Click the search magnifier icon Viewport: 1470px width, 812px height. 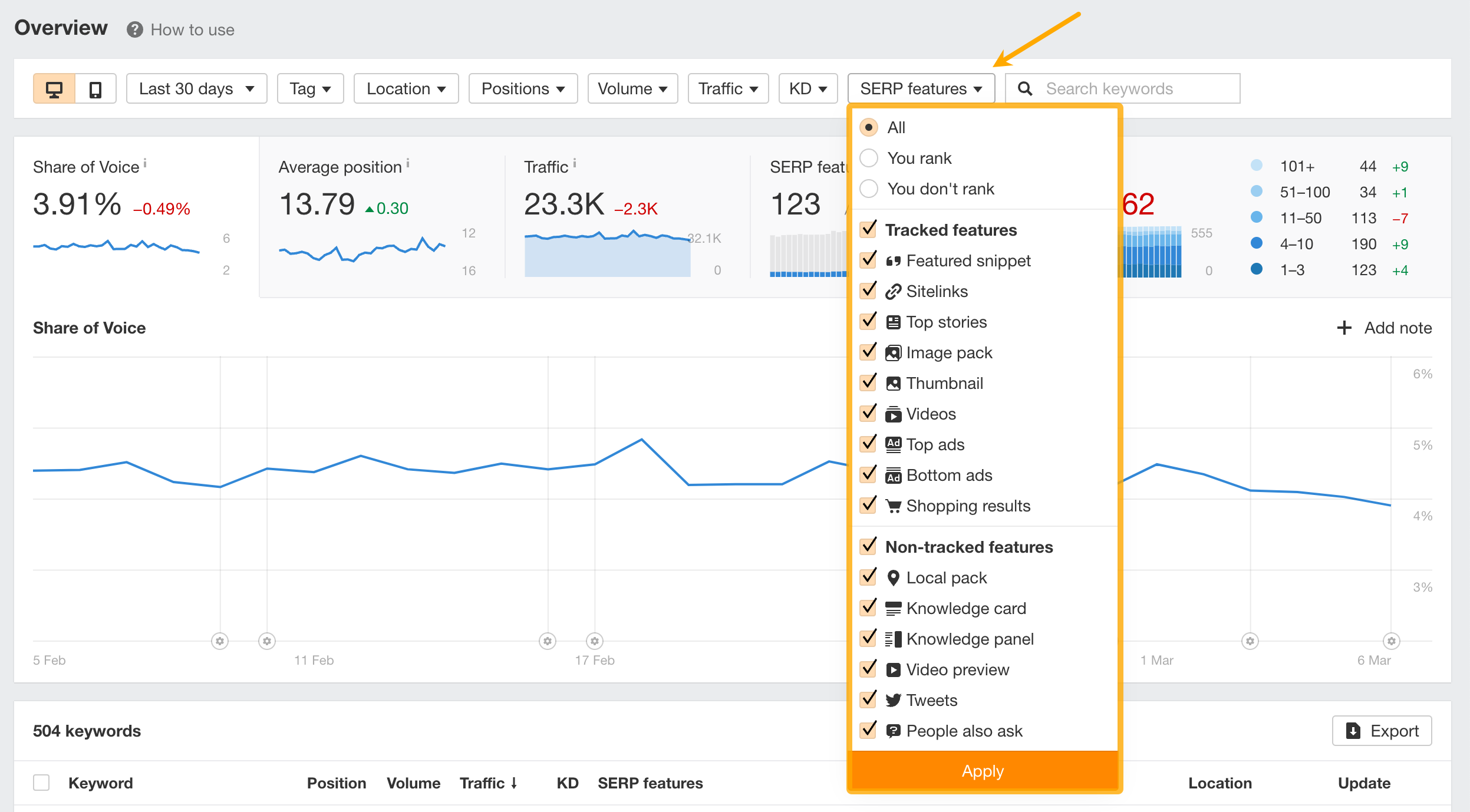point(1025,89)
